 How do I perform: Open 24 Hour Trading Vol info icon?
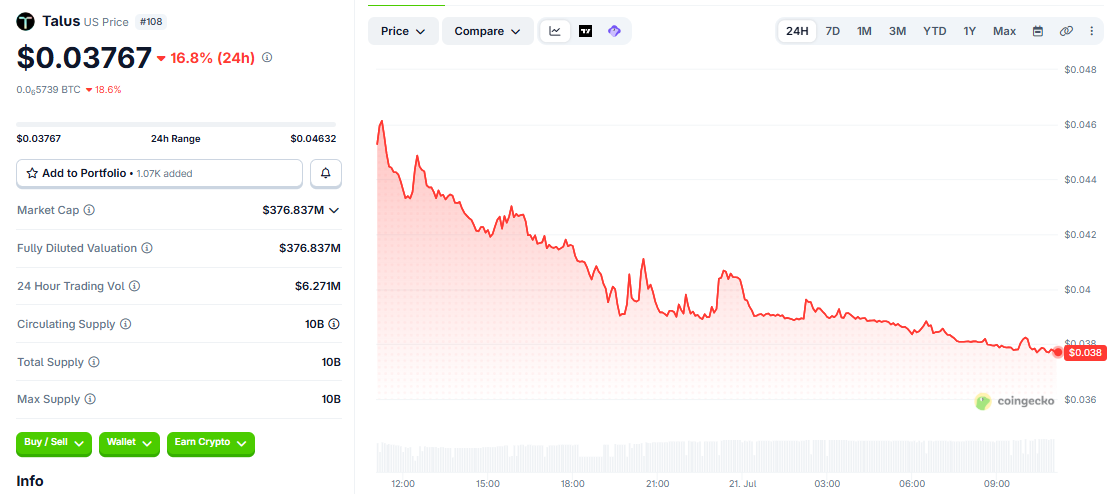(x=134, y=286)
